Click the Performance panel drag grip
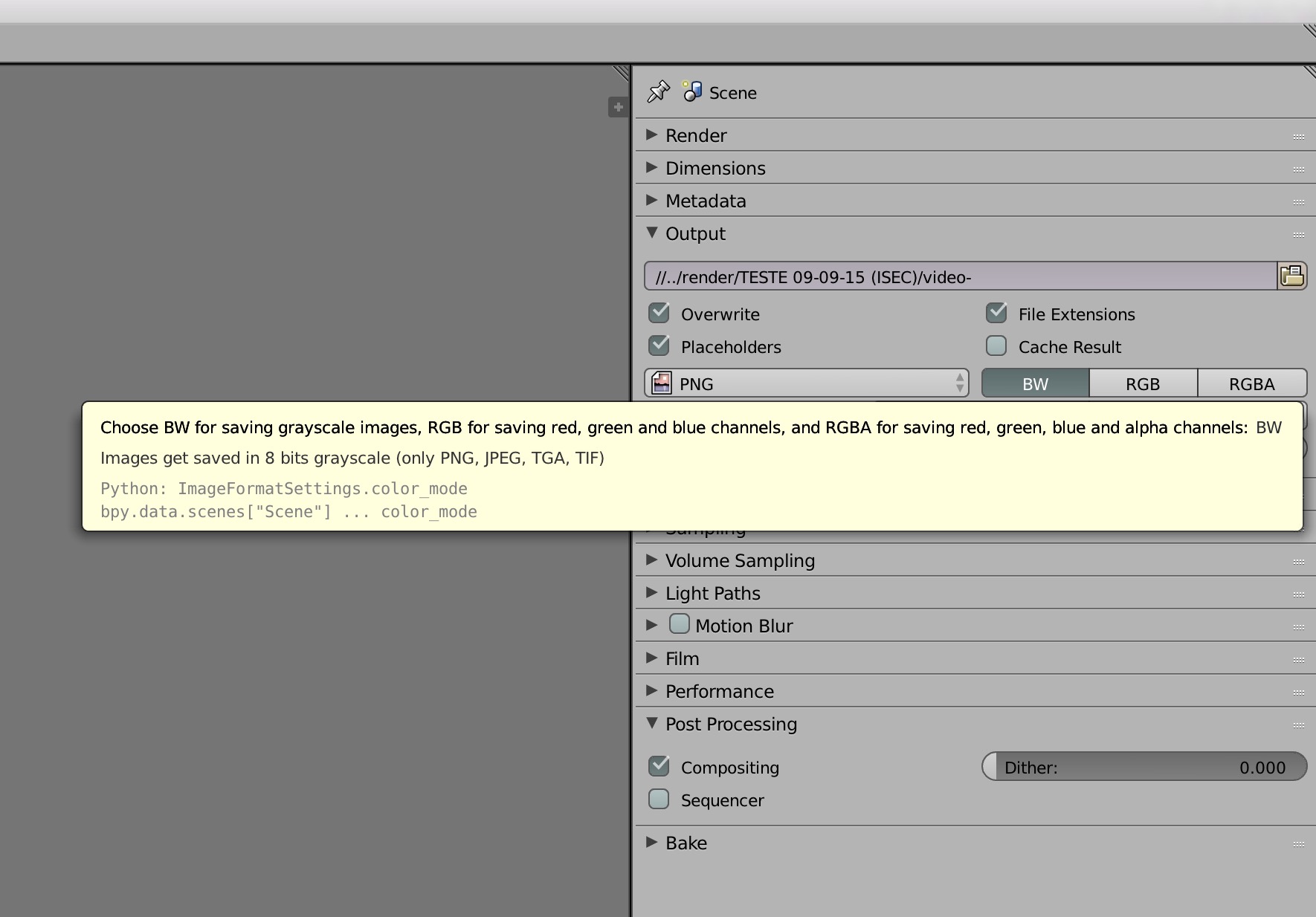The image size is (1316, 917). tap(1299, 693)
